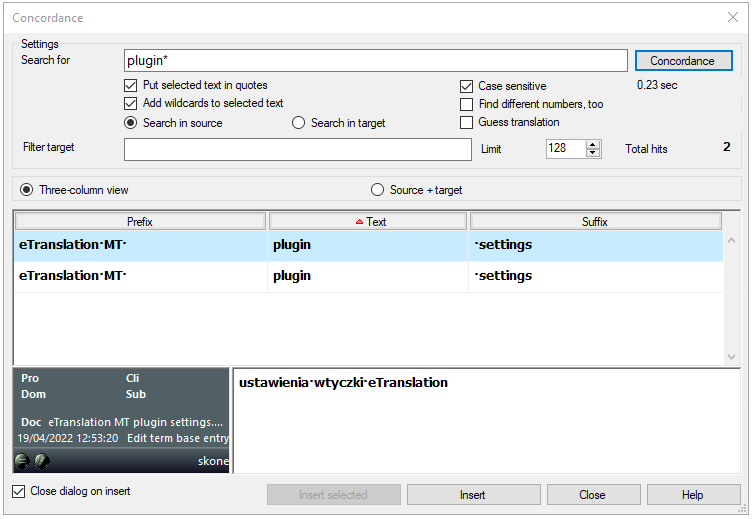Viewport: 753px width, 519px height.
Task: Click 'Edit term base entry' text in meta panel
Action: coord(178,438)
